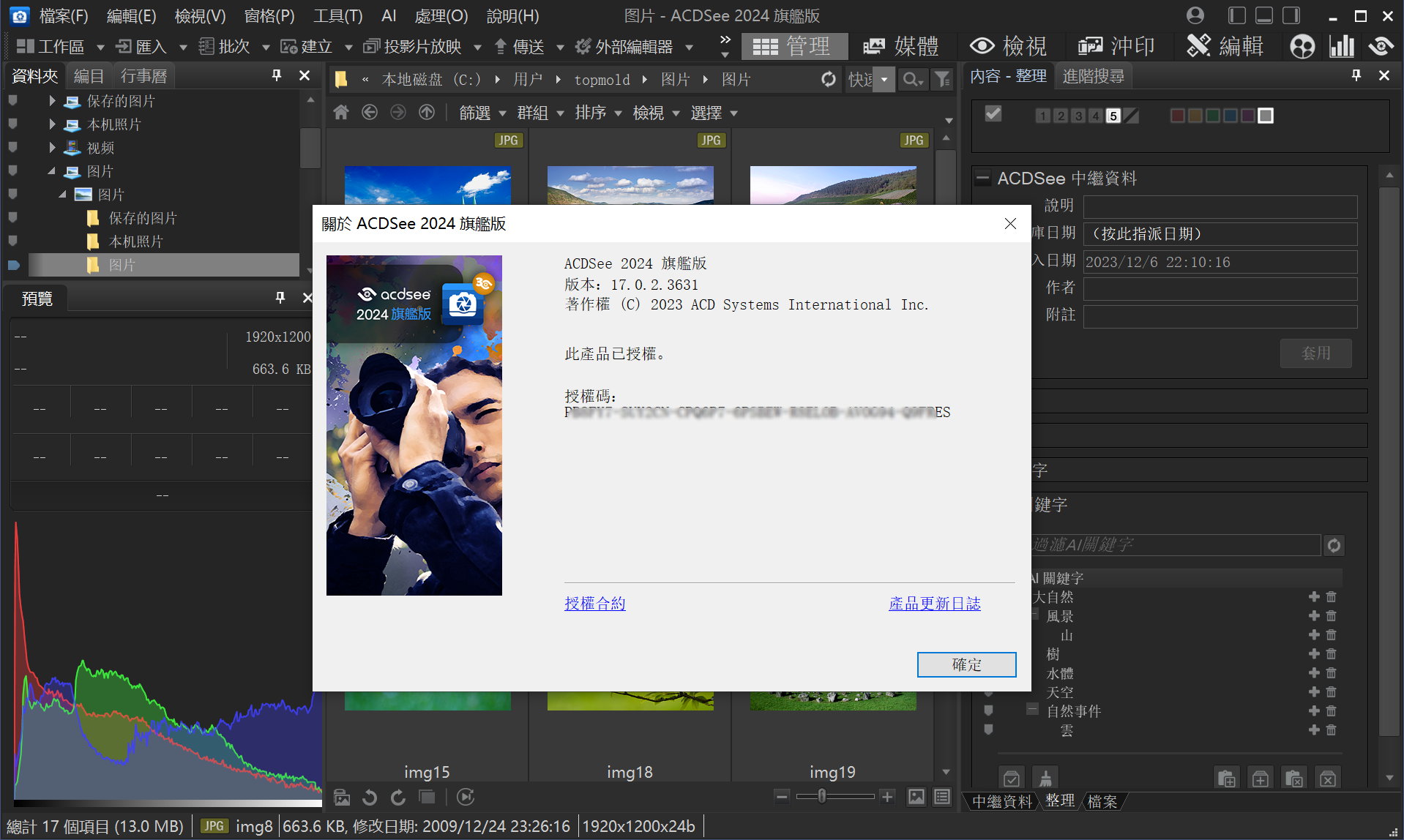
Task: Click the funnel filter icon
Action: click(943, 79)
